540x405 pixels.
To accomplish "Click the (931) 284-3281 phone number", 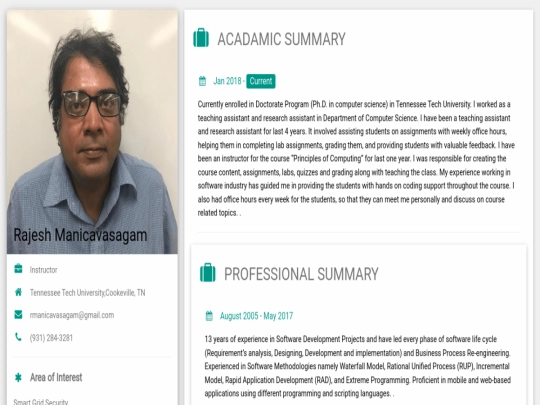I will pyautogui.click(x=51, y=338).
